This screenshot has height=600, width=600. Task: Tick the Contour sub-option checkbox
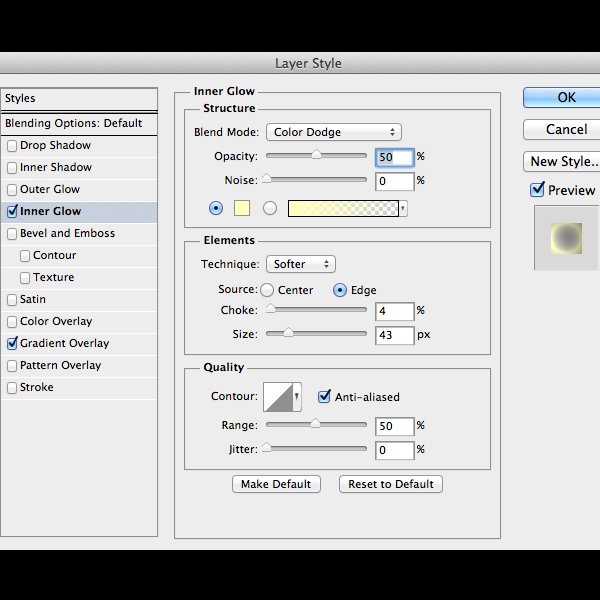(x=25, y=256)
